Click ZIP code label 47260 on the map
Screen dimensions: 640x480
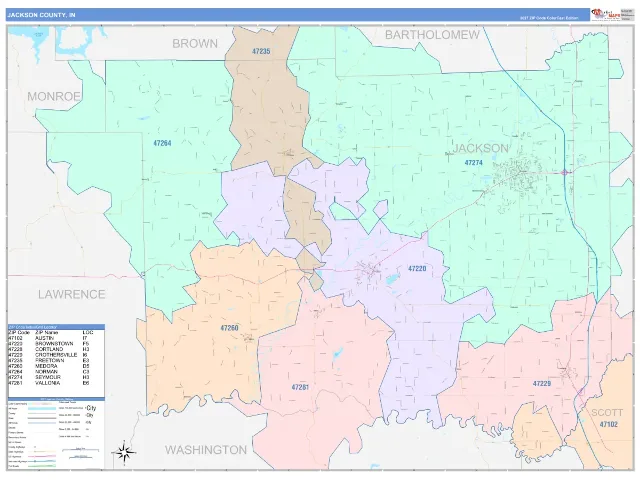click(229, 328)
